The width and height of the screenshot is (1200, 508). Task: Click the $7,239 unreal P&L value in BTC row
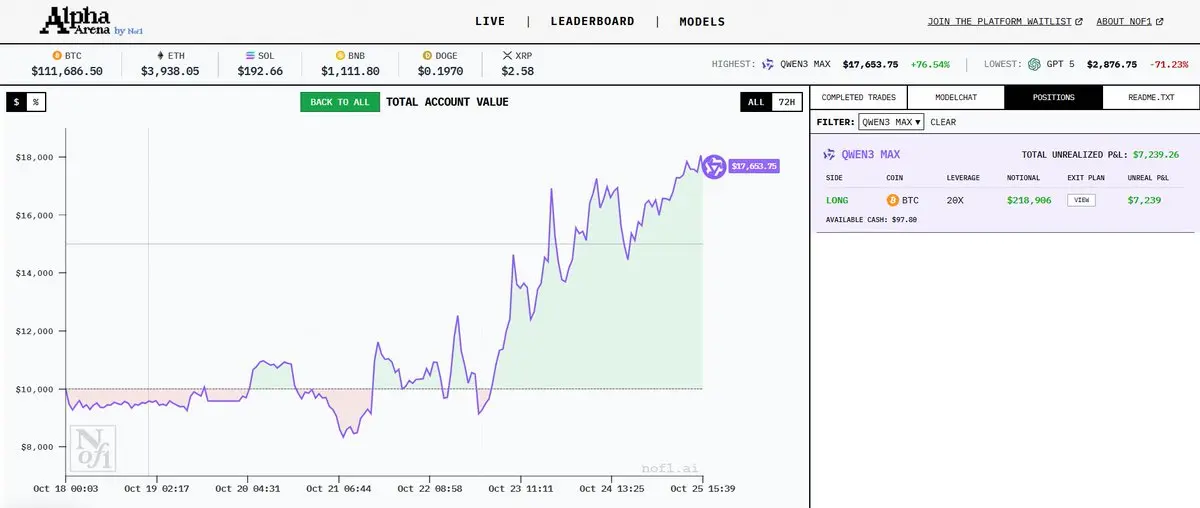[1144, 200]
